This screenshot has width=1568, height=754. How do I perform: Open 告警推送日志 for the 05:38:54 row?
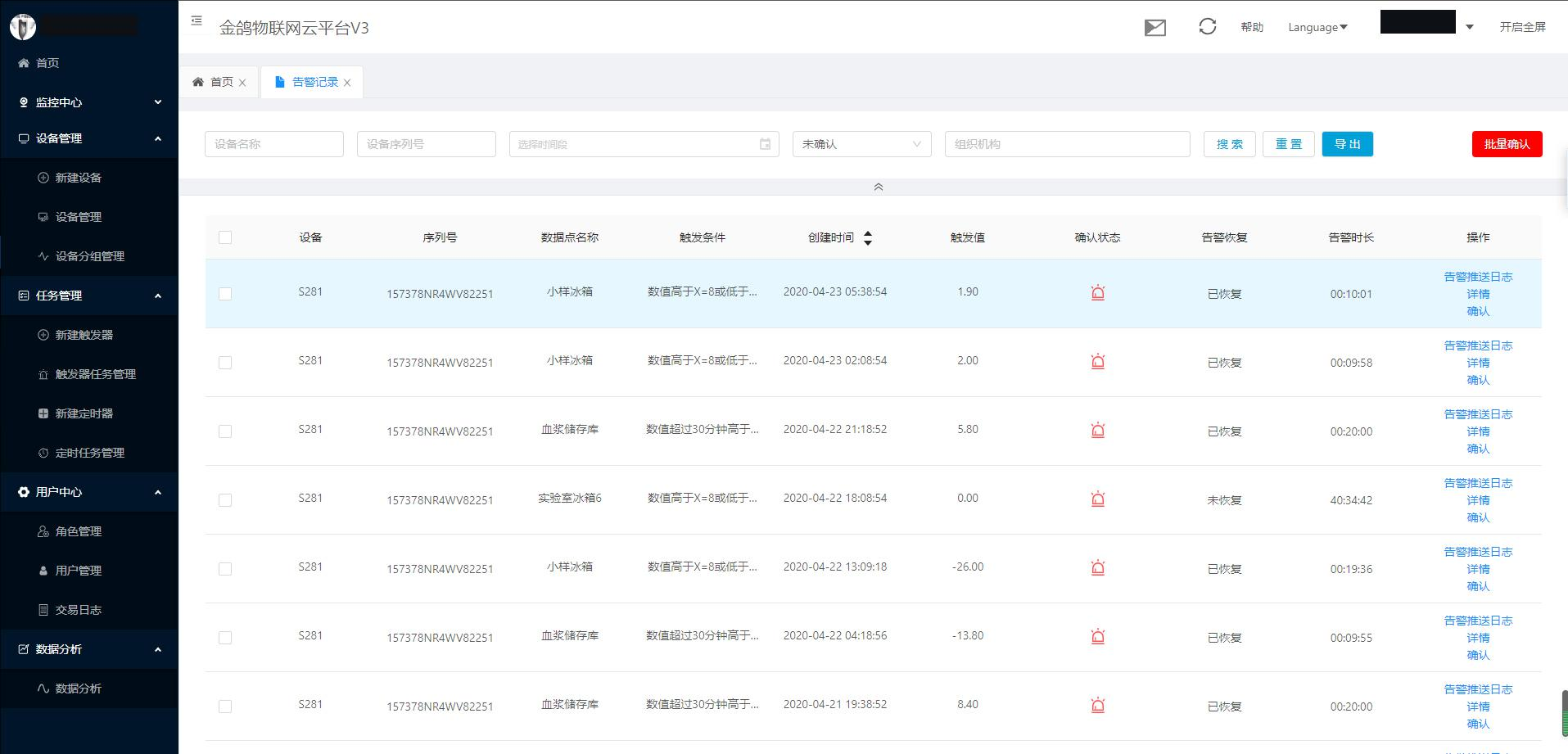click(x=1478, y=277)
